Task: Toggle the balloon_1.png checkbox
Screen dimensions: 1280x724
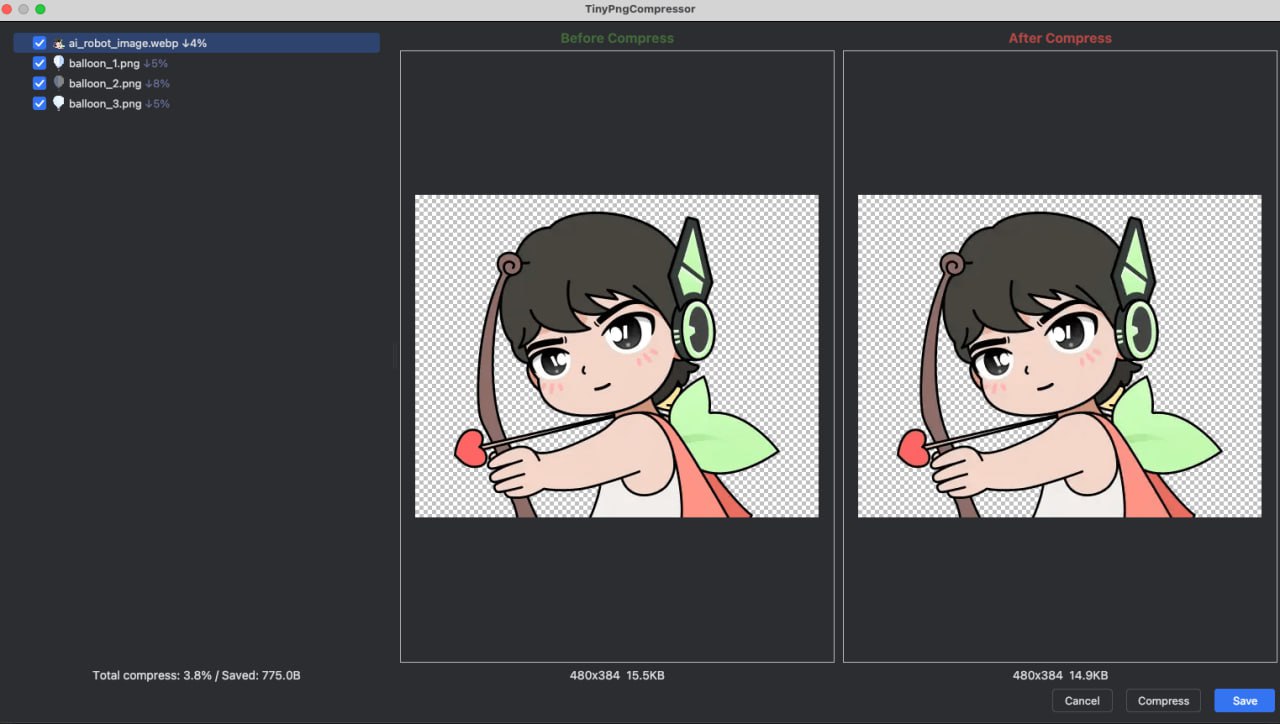Action: pyautogui.click(x=40, y=63)
